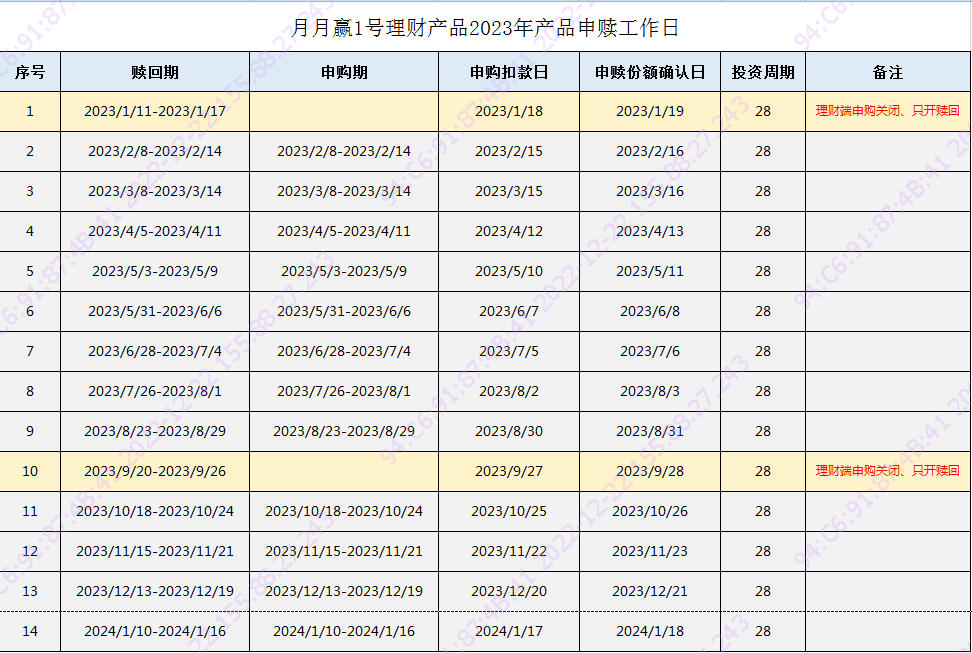This screenshot has width=972, height=653.
Task: Select subscription period cell in row 9
Action: (x=344, y=432)
